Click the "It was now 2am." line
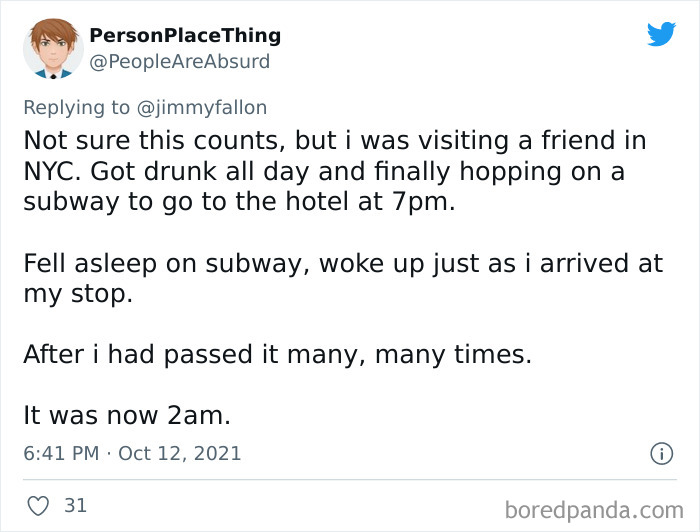Viewport: 700px width, 532px height. point(127,415)
